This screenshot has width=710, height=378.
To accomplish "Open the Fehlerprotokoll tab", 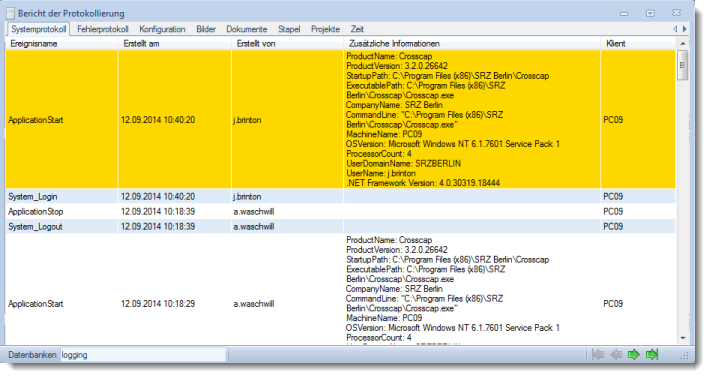I will (103, 29).
